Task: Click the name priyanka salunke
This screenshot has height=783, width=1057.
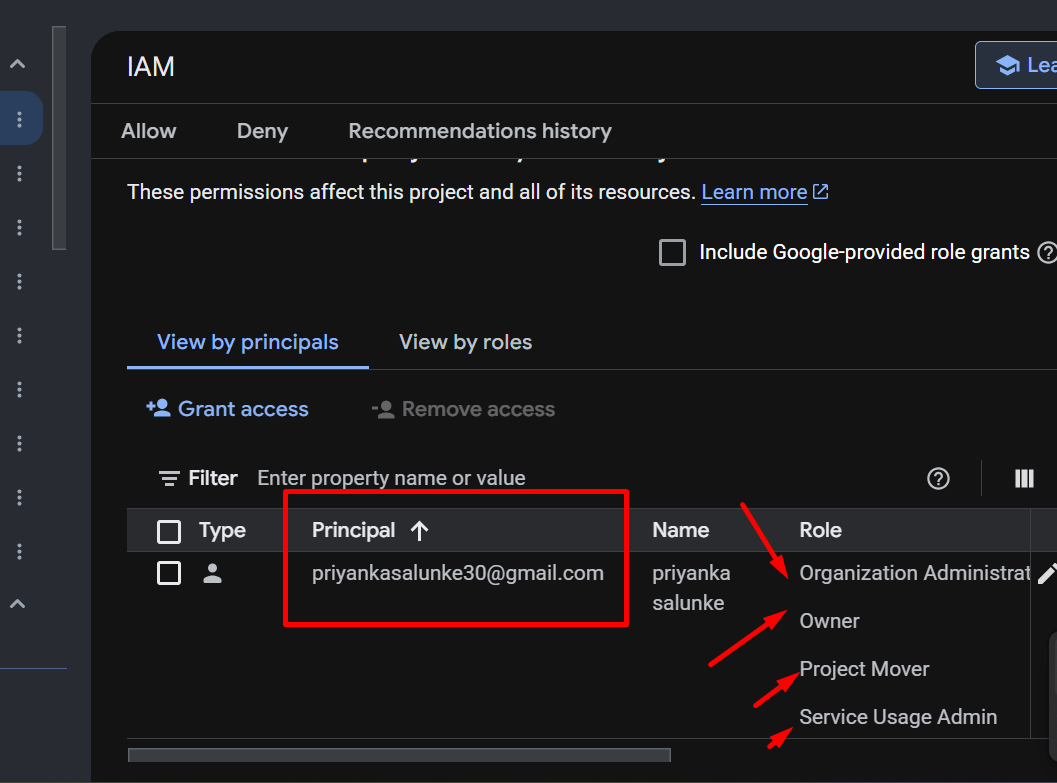Action: click(691, 588)
